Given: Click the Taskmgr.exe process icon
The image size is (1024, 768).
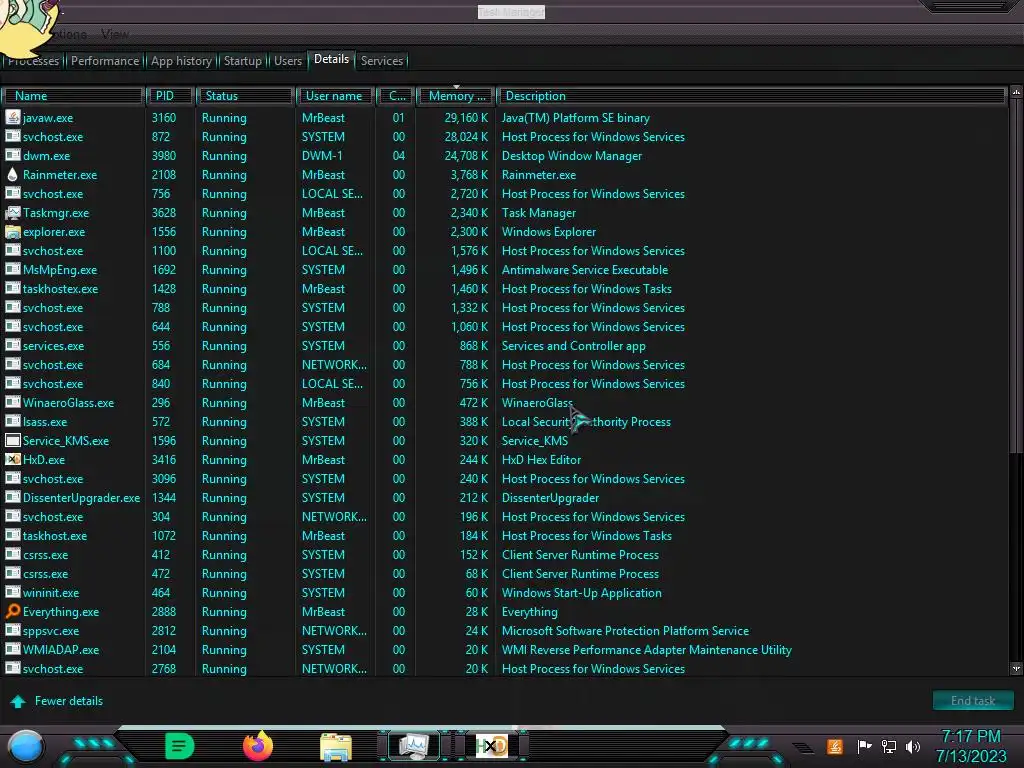Looking at the screenshot, I should pos(12,212).
